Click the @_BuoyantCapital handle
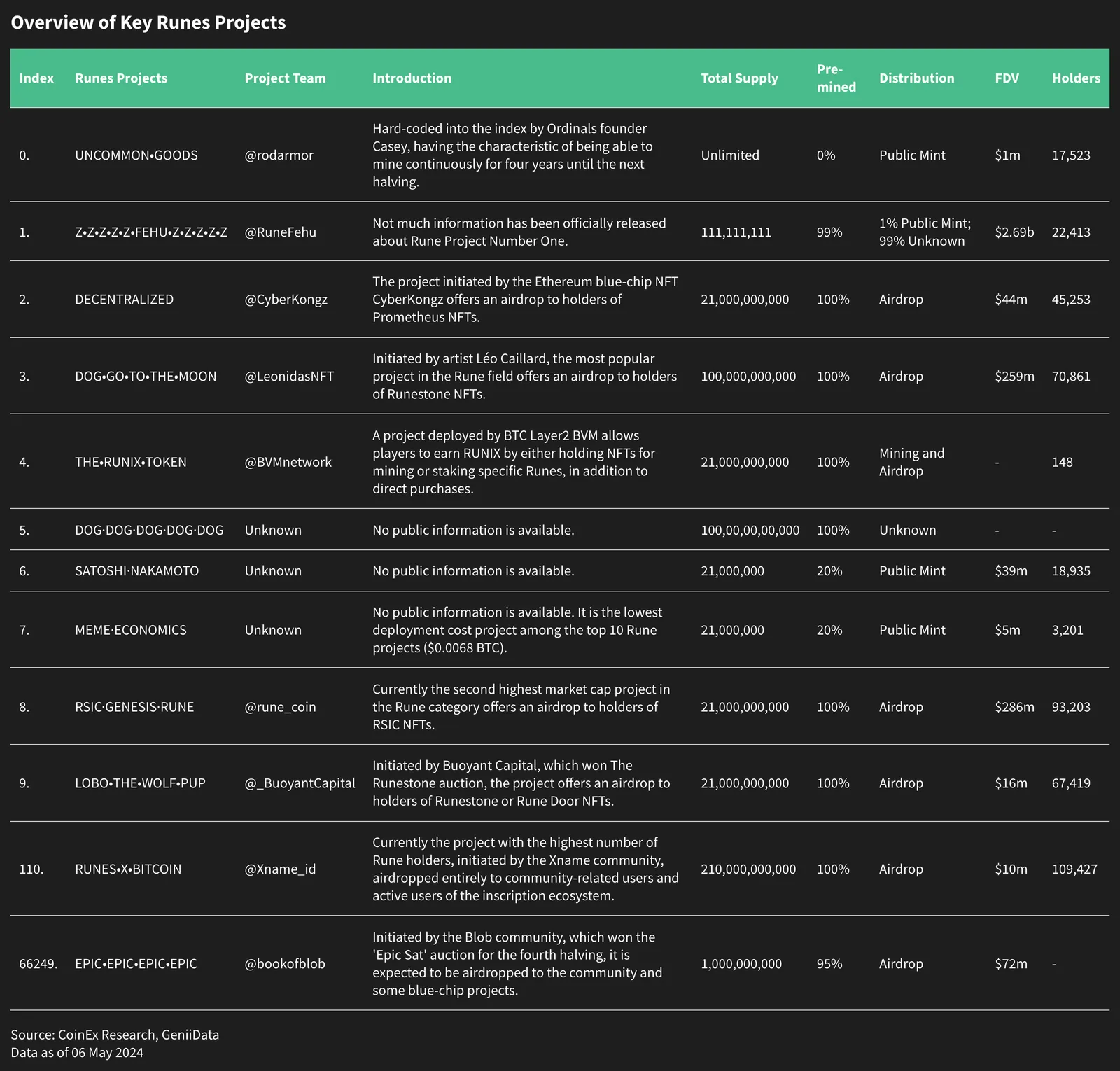The width and height of the screenshot is (1120, 1071). click(300, 783)
